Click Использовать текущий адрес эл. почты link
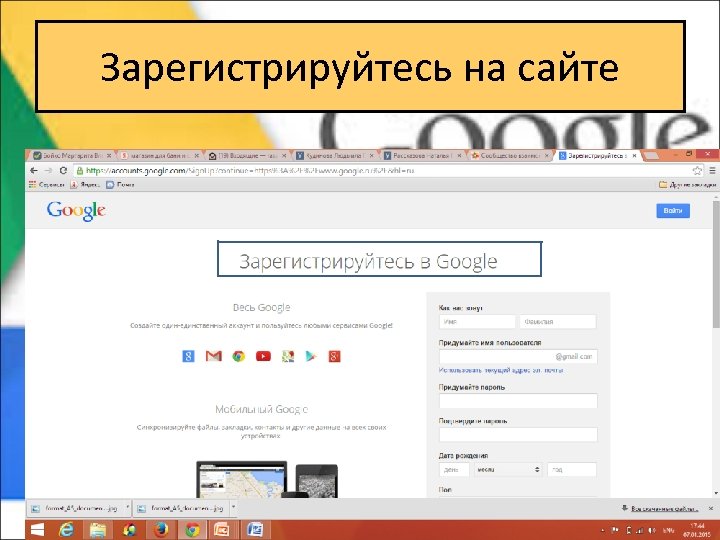 click(x=501, y=370)
